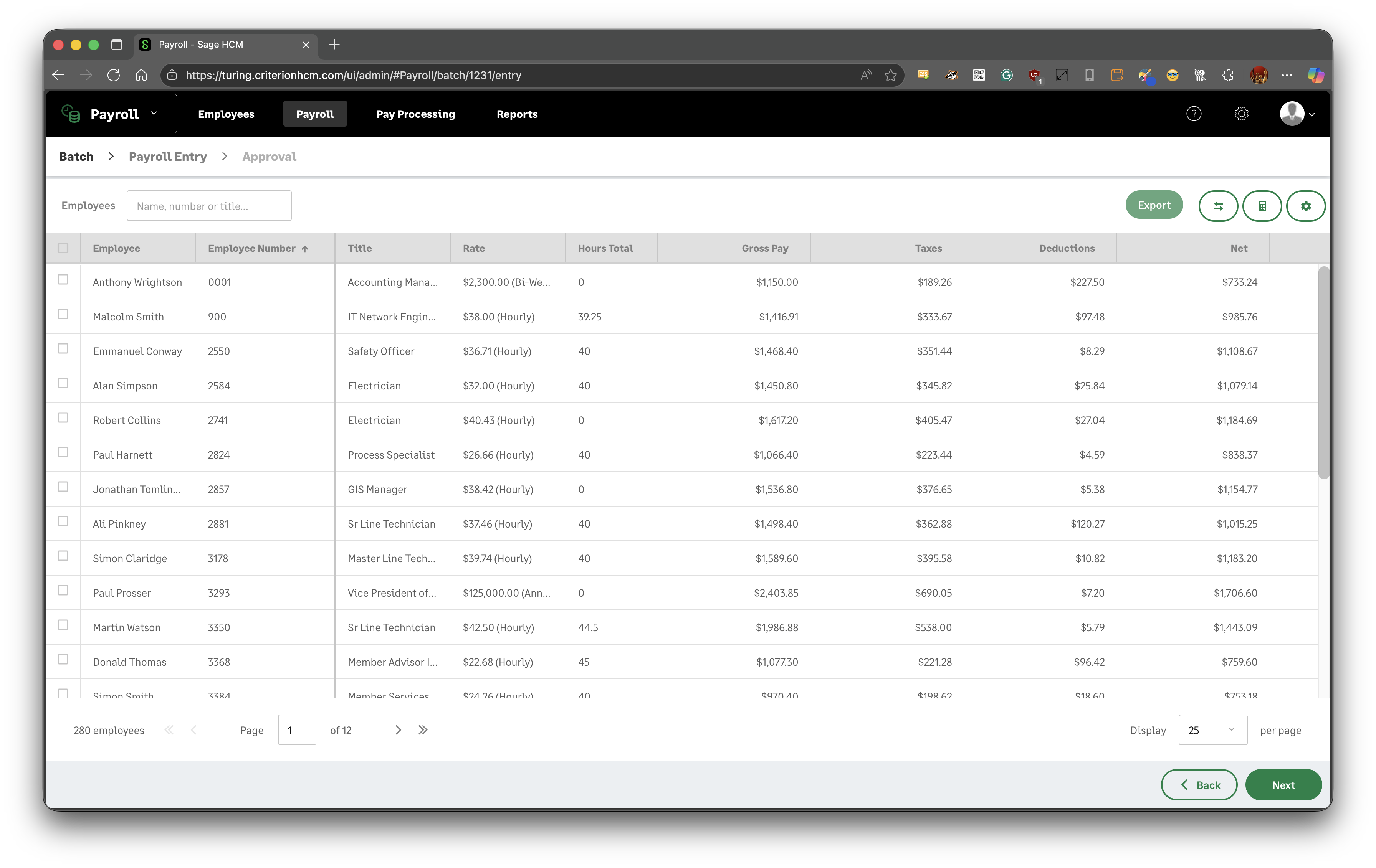Switch to the Reports menu
The width and height of the screenshot is (1376, 868).
tap(516, 114)
